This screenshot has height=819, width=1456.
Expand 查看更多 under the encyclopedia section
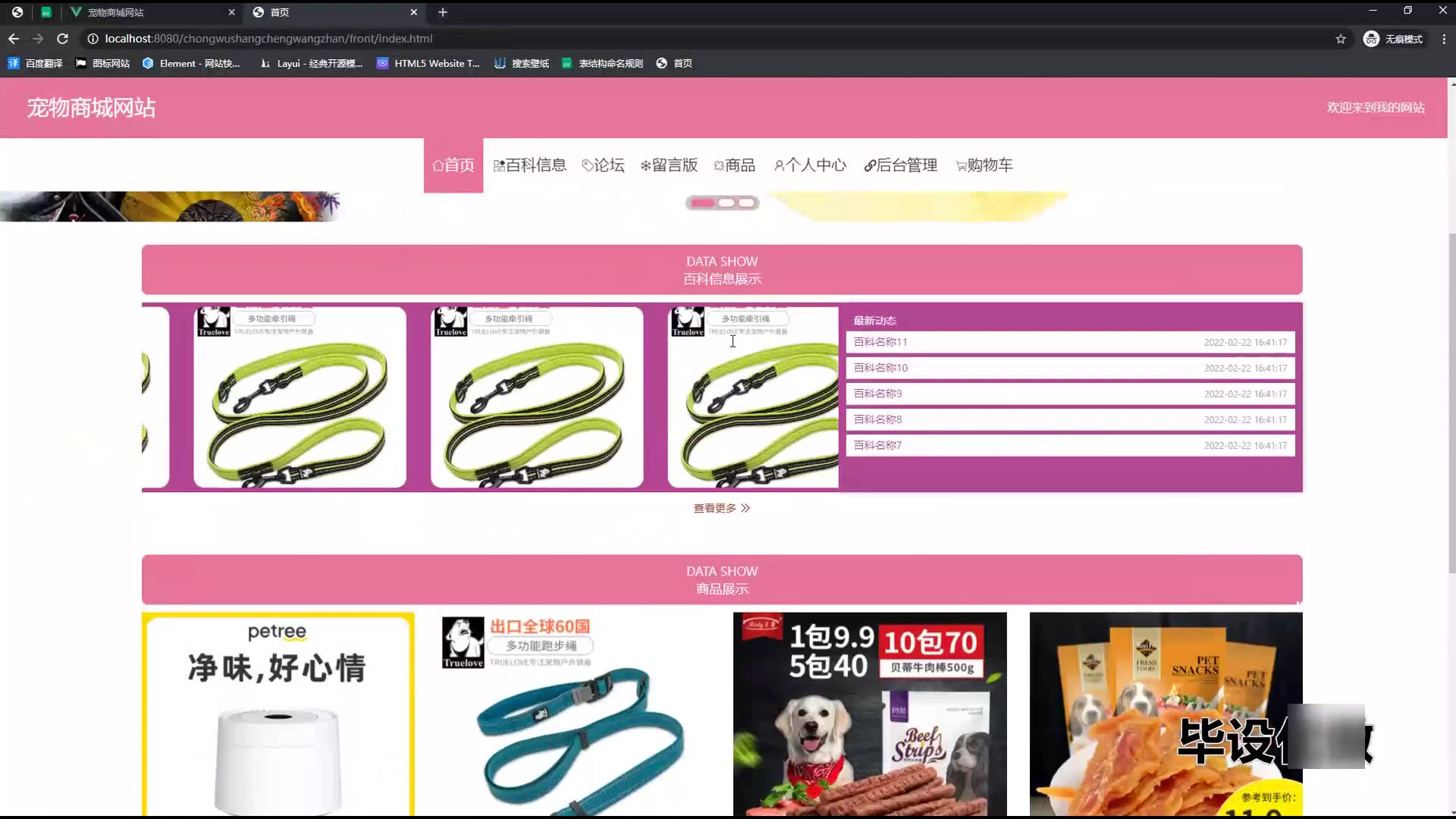click(x=721, y=508)
